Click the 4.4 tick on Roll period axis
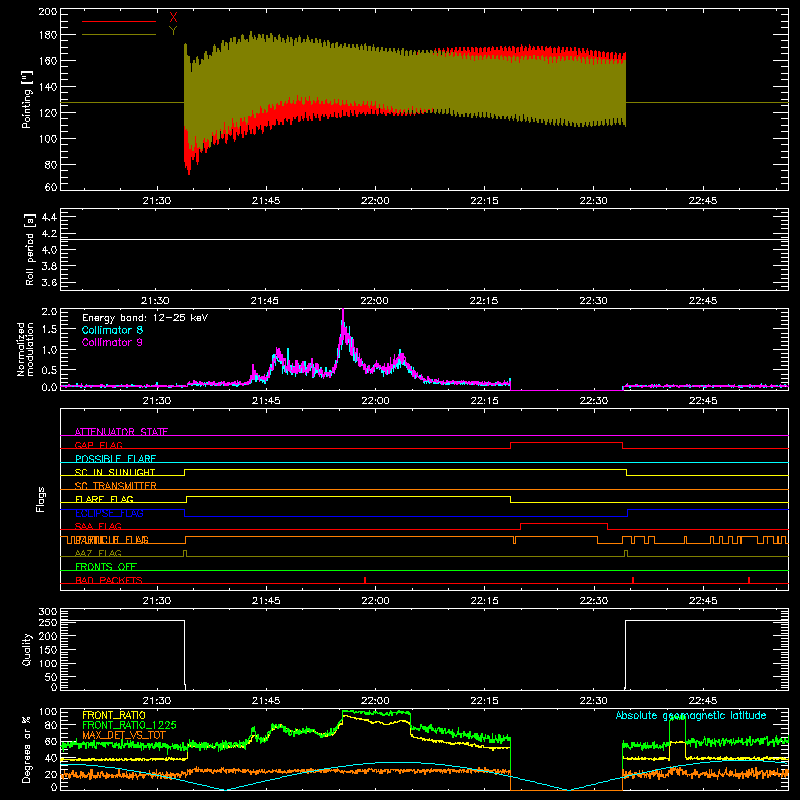The image size is (800, 800). click(49, 217)
